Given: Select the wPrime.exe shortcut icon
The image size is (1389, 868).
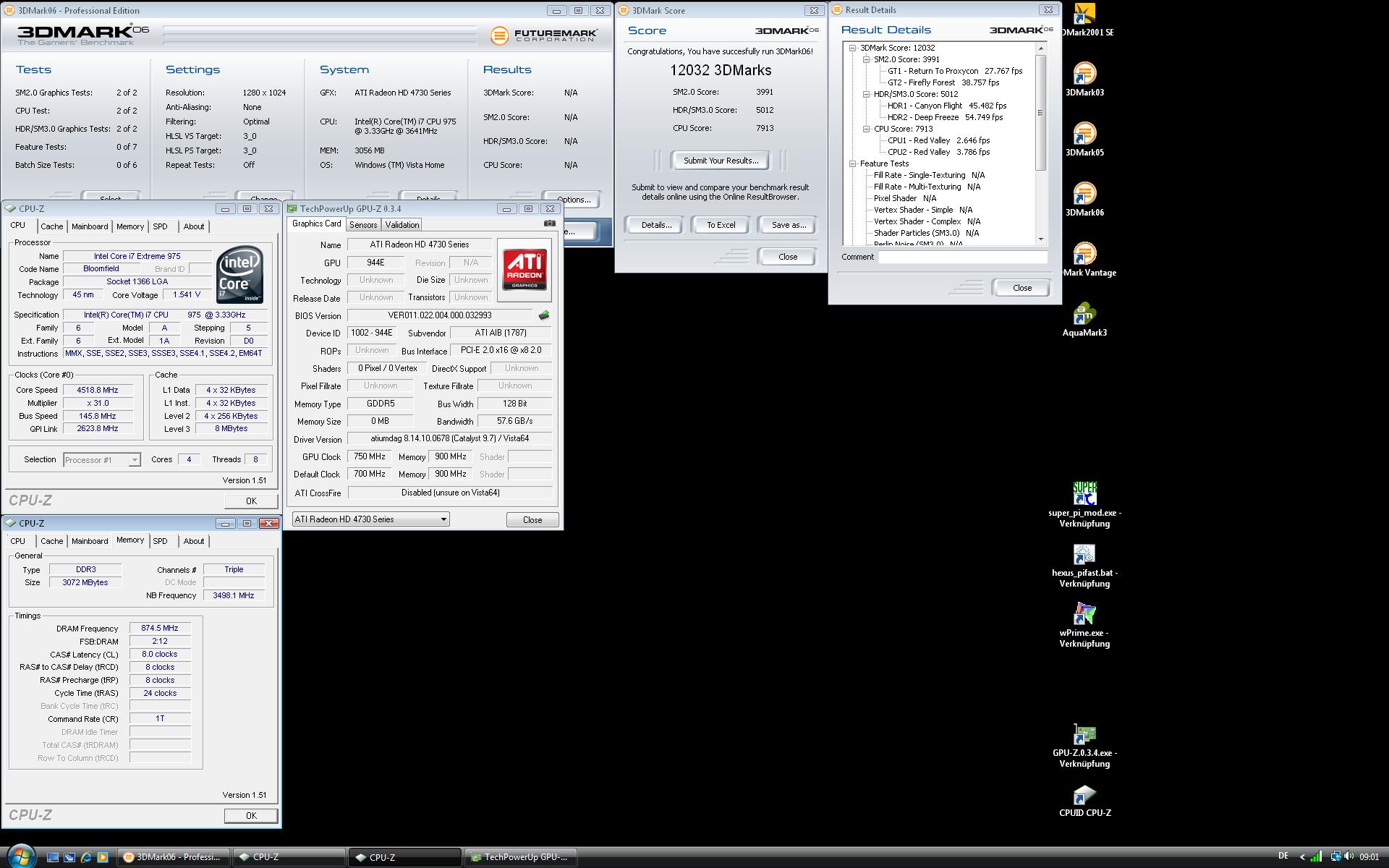Looking at the screenshot, I should (x=1084, y=614).
